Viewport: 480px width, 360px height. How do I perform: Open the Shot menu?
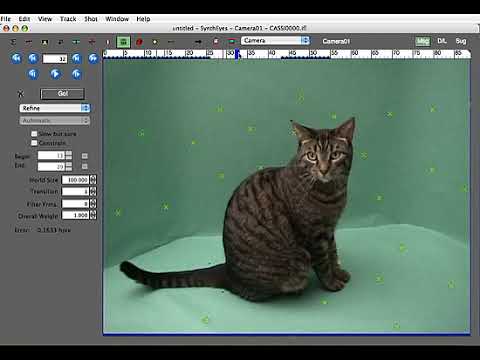(91, 19)
